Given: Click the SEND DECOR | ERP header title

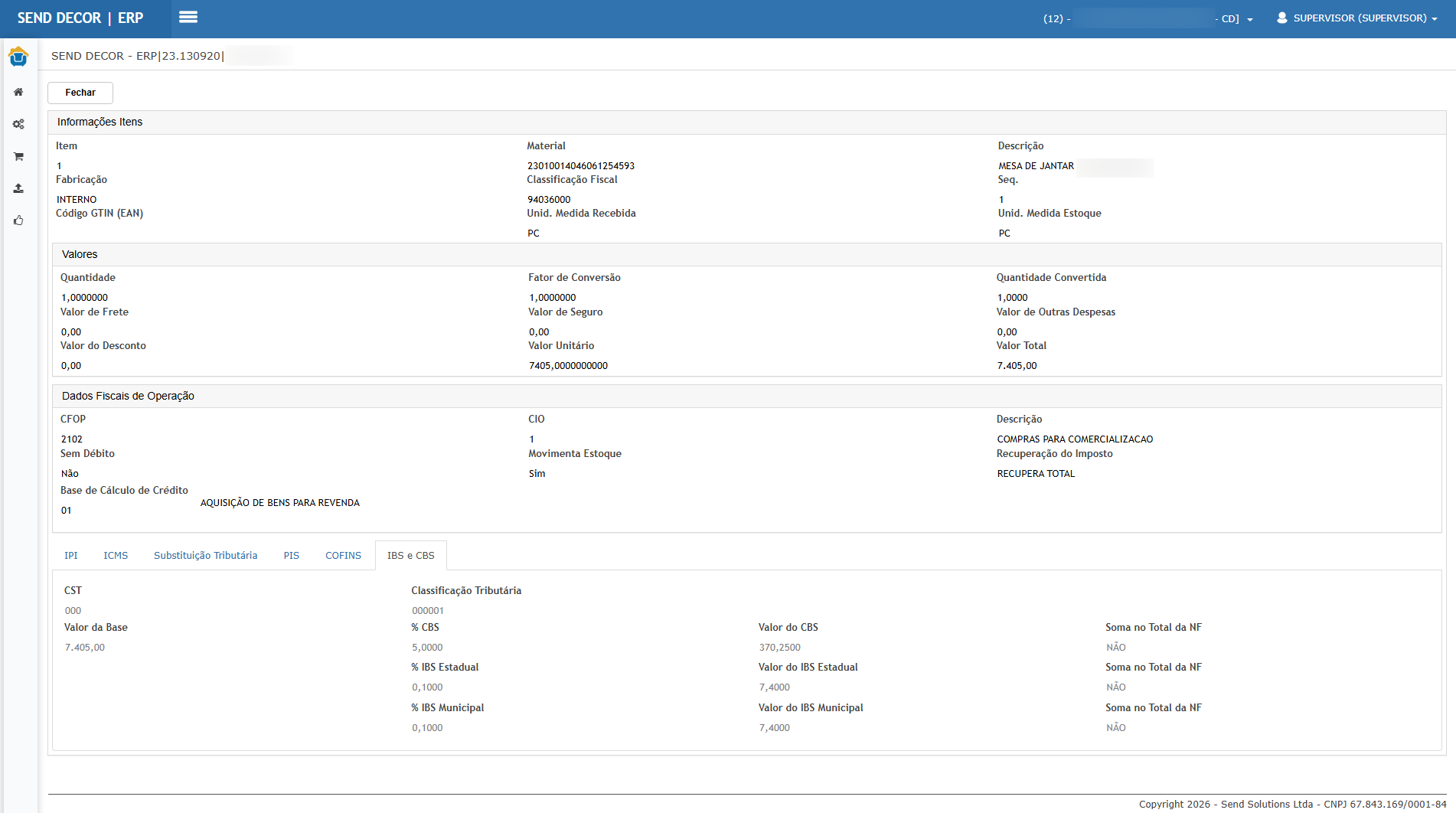Looking at the screenshot, I should point(80,18).
